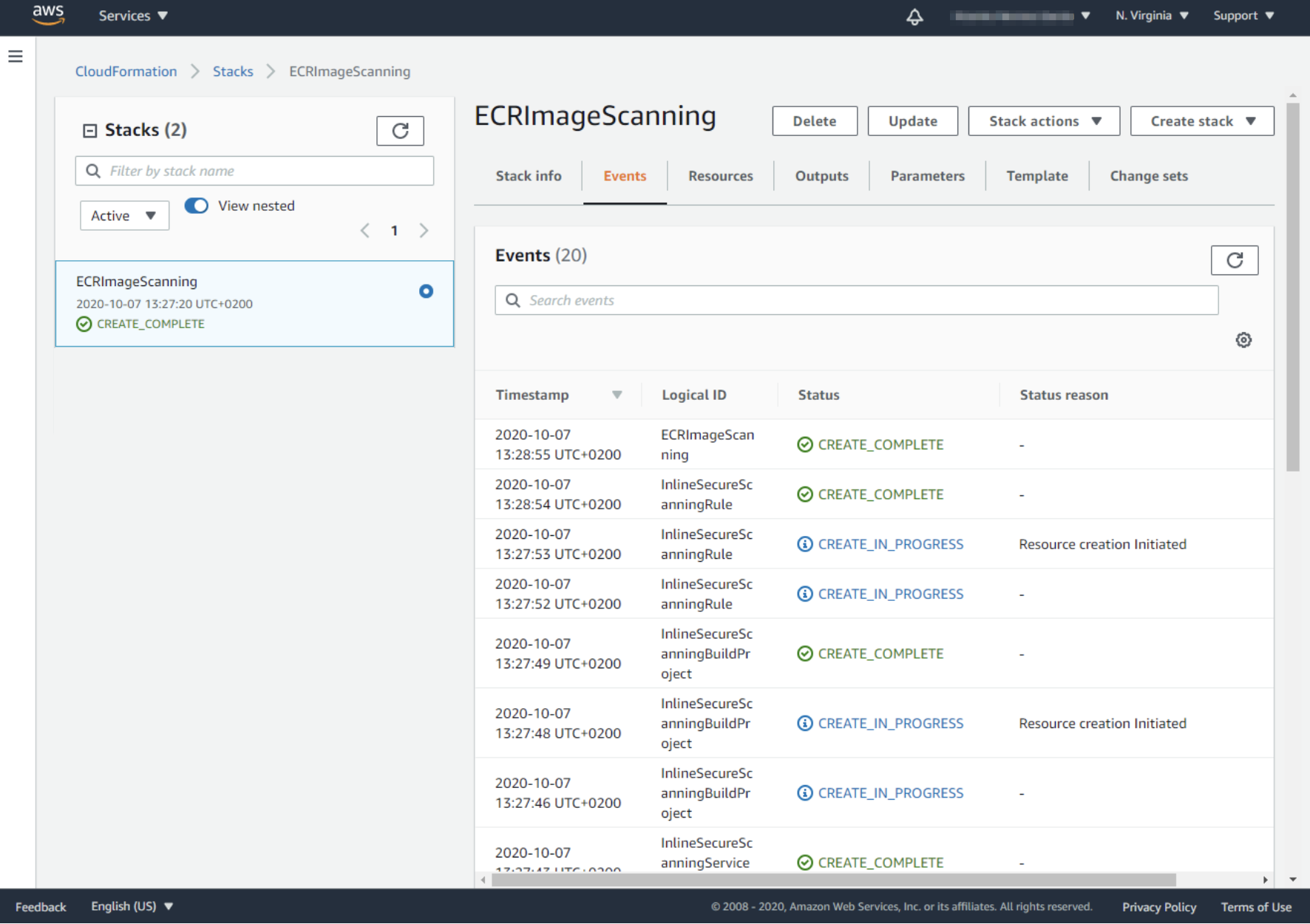
Task: Open the English (US) language dropdown
Action: [132, 906]
